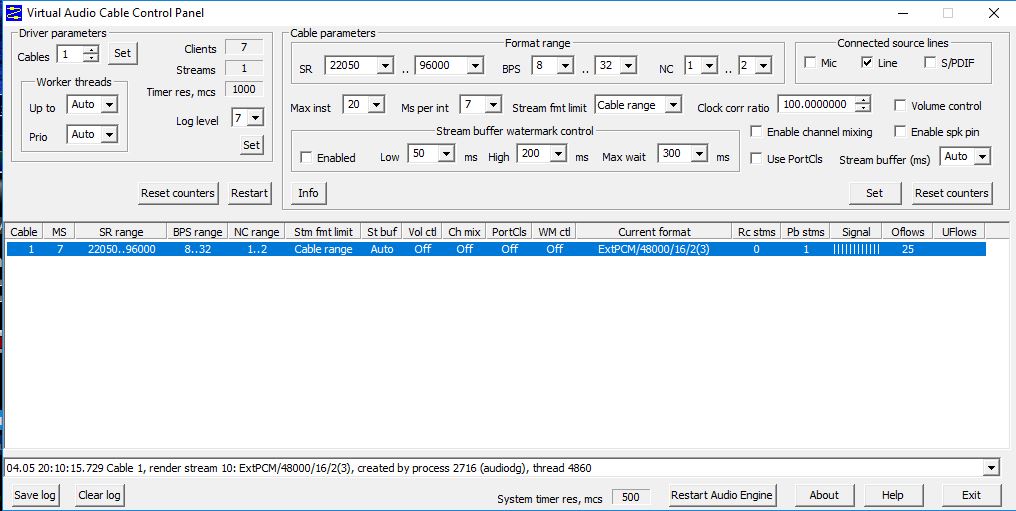
Task: Open the About dialog
Action: click(x=824, y=495)
